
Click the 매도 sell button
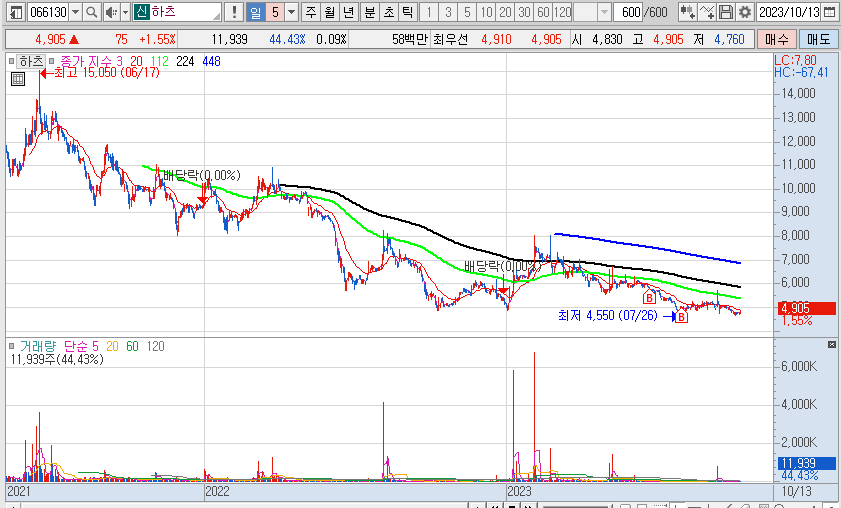818,39
